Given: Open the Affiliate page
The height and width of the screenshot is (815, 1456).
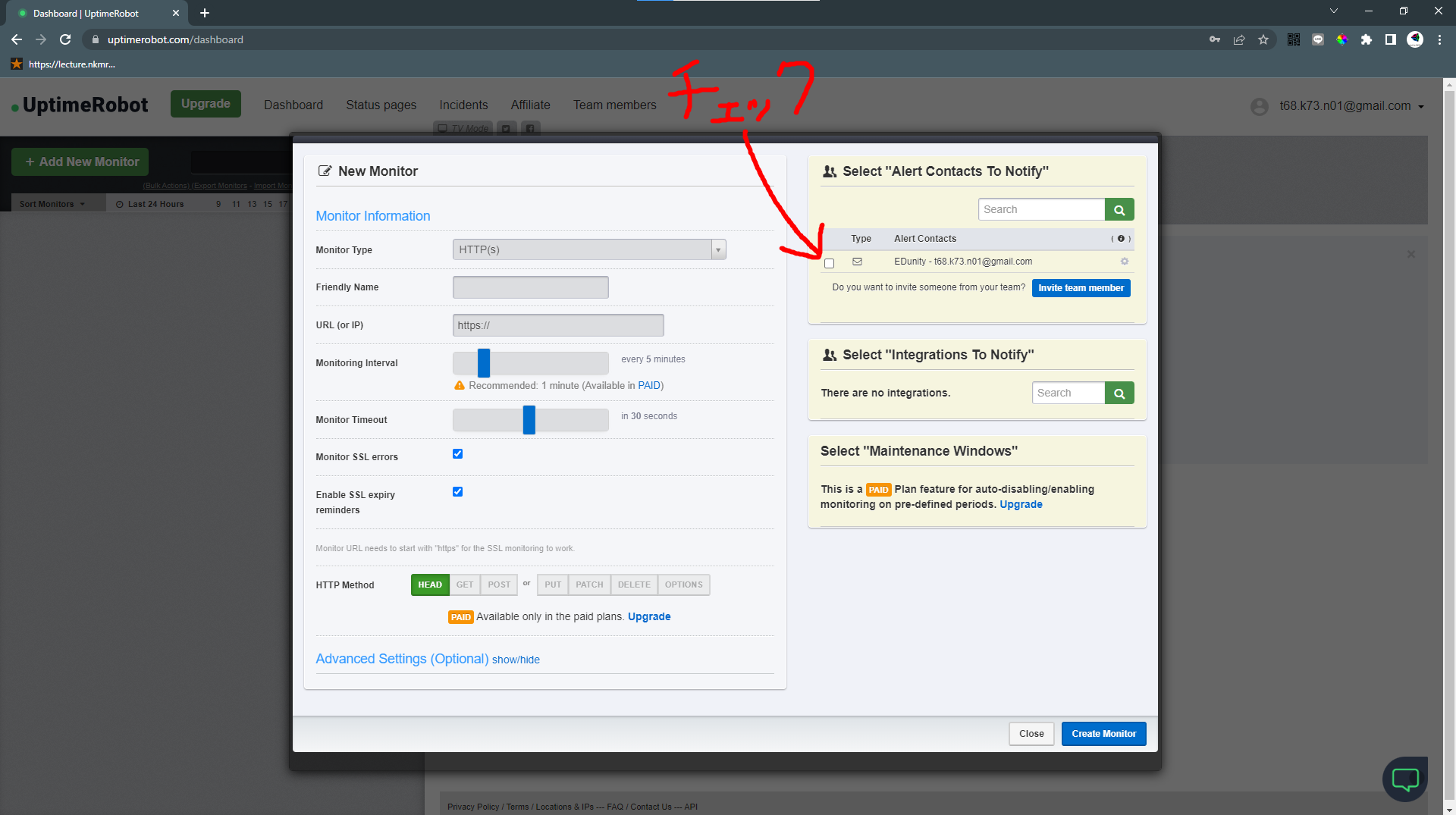Looking at the screenshot, I should (x=530, y=105).
